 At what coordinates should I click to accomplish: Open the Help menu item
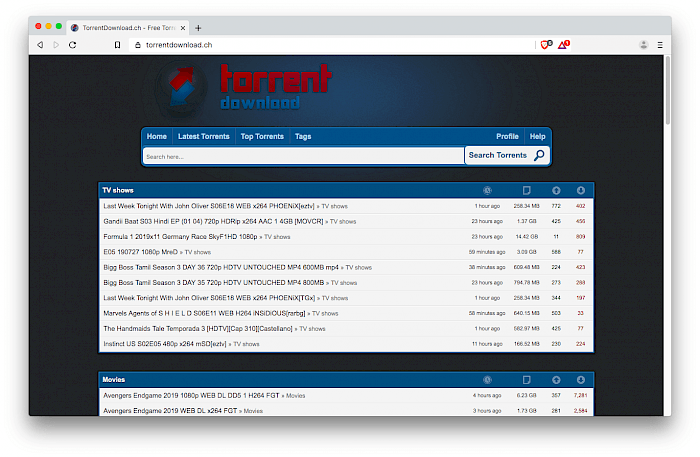pos(538,137)
